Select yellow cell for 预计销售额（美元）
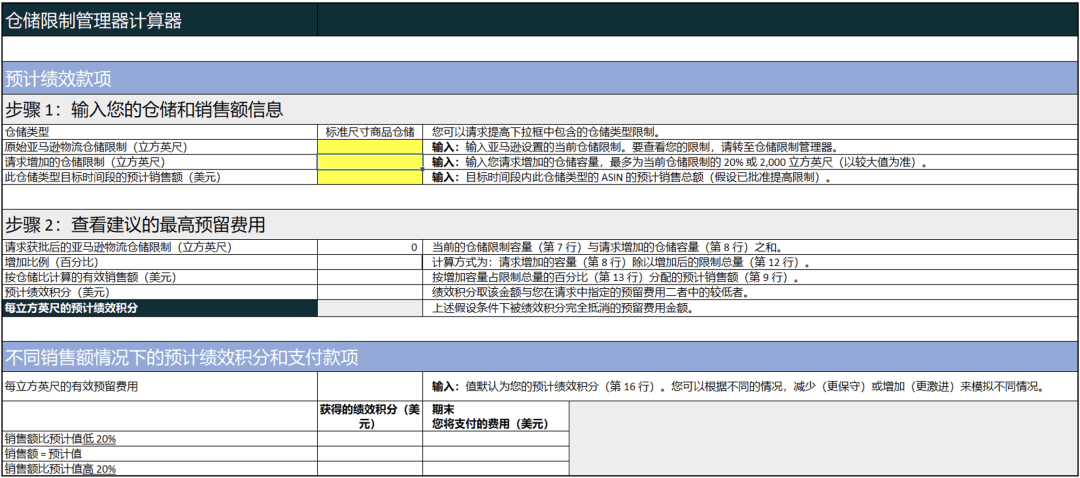This screenshot has width=1080, height=478. pos(370,177)
